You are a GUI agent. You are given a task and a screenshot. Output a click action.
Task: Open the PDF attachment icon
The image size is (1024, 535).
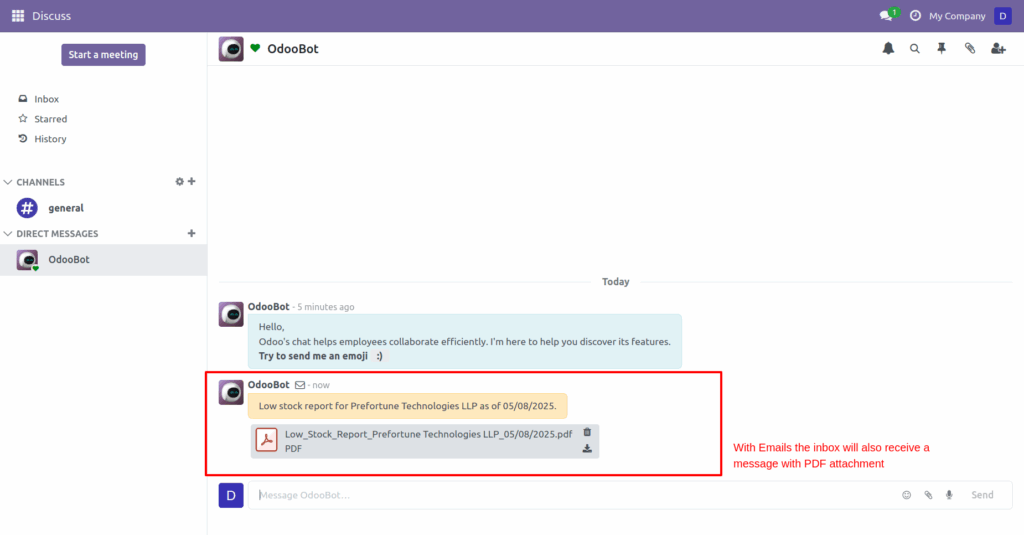[266, 440]
